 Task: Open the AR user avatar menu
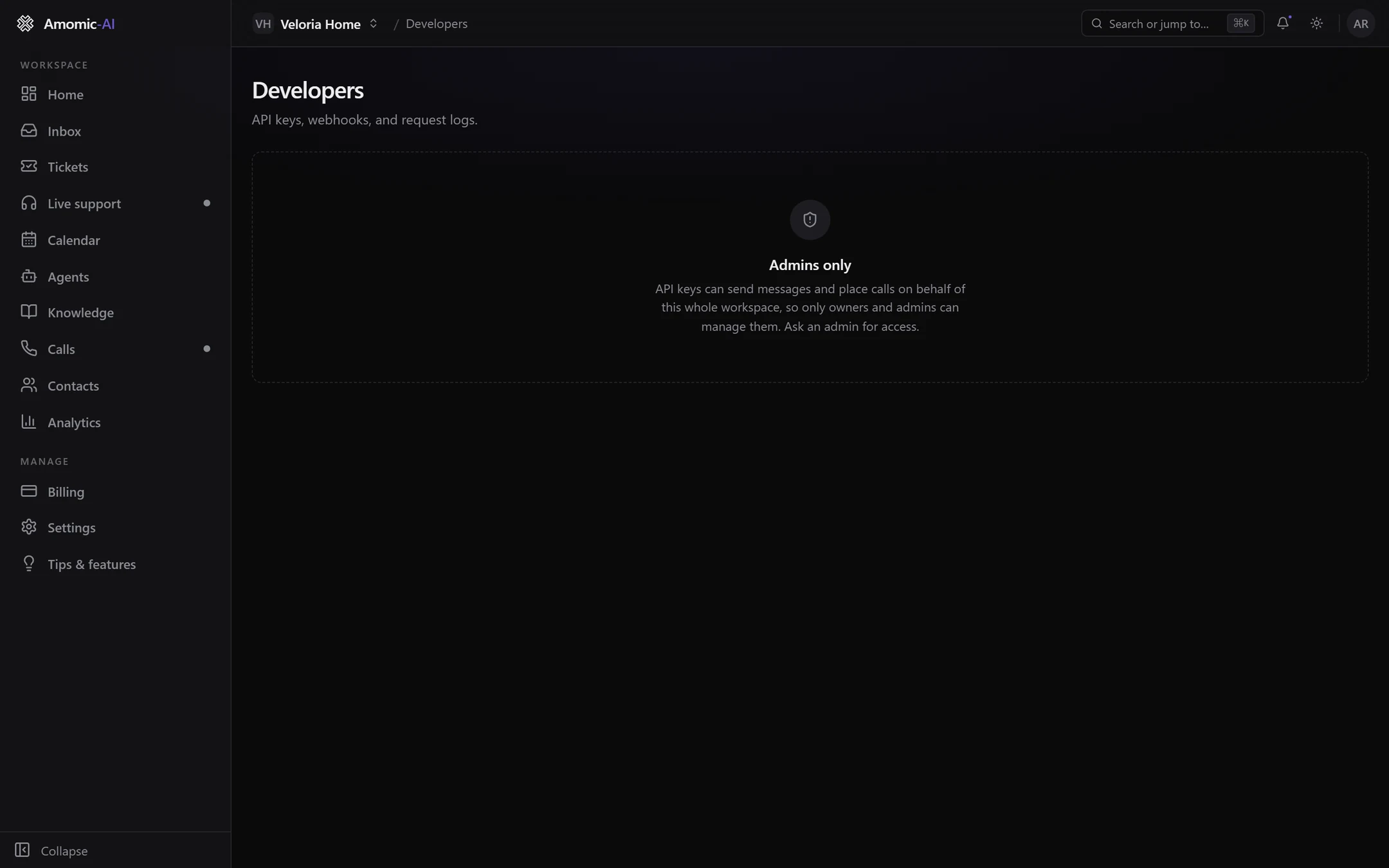click(x=1361, y=23)
